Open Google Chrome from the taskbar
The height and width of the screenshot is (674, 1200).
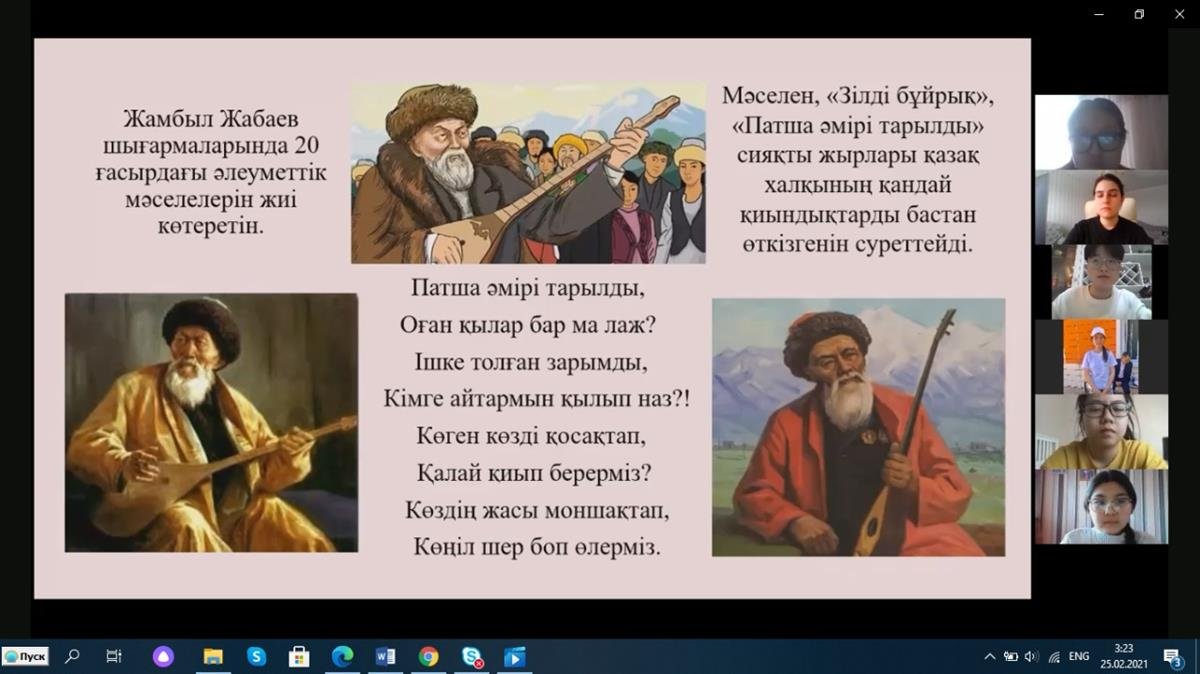[x=429, y=657]
